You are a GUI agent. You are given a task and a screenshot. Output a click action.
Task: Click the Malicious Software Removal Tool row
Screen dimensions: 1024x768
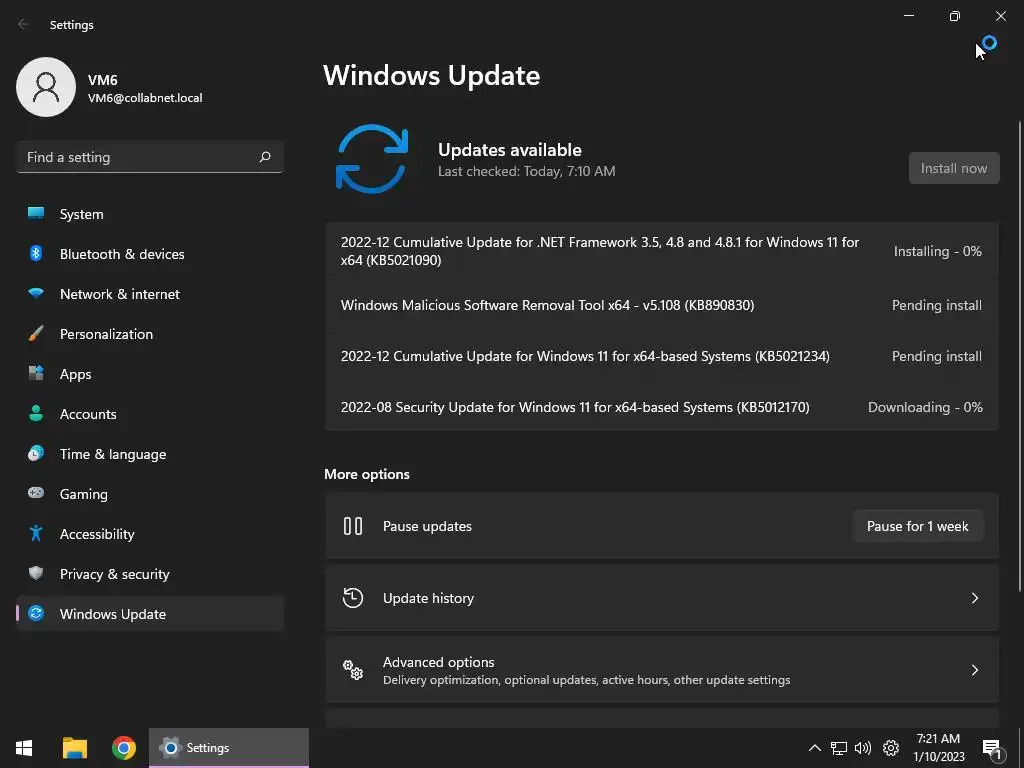point(662,305)
